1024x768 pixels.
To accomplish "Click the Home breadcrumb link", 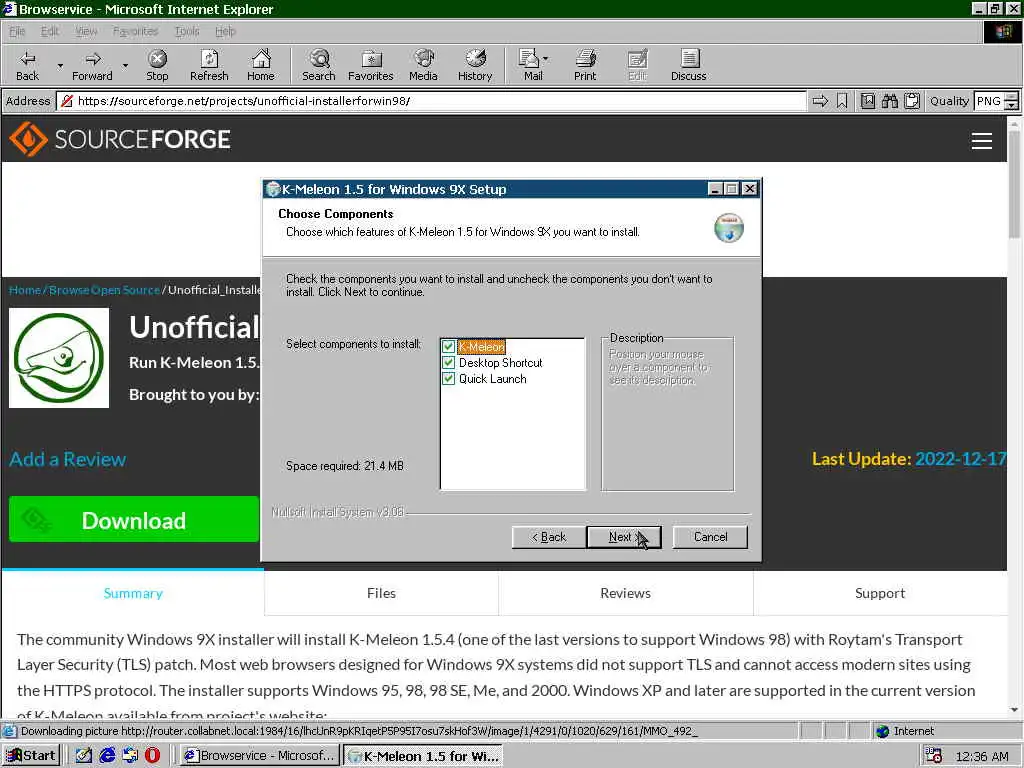I will pos(25,290).
